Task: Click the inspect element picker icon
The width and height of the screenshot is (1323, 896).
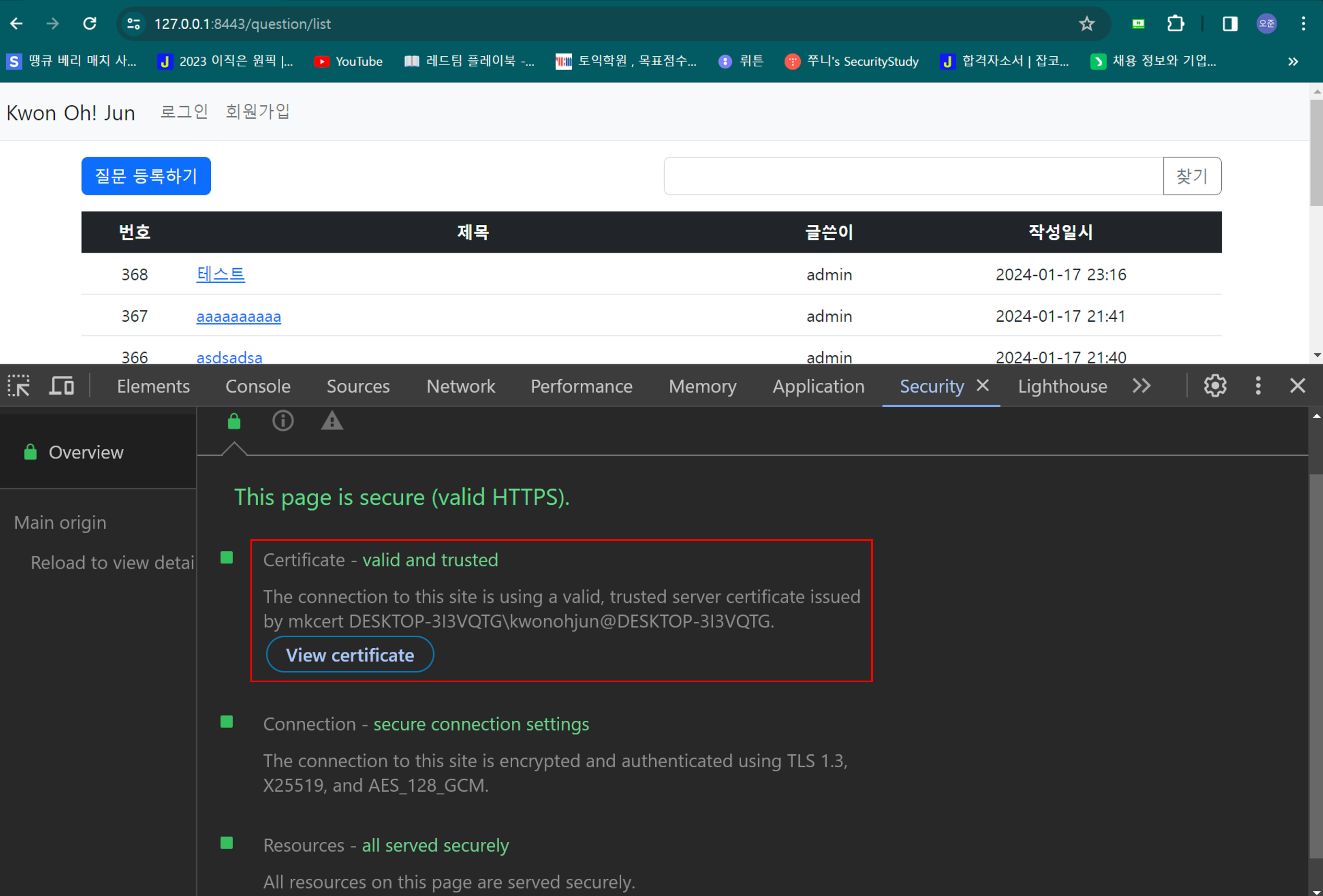Action: [x=19, y=386]
